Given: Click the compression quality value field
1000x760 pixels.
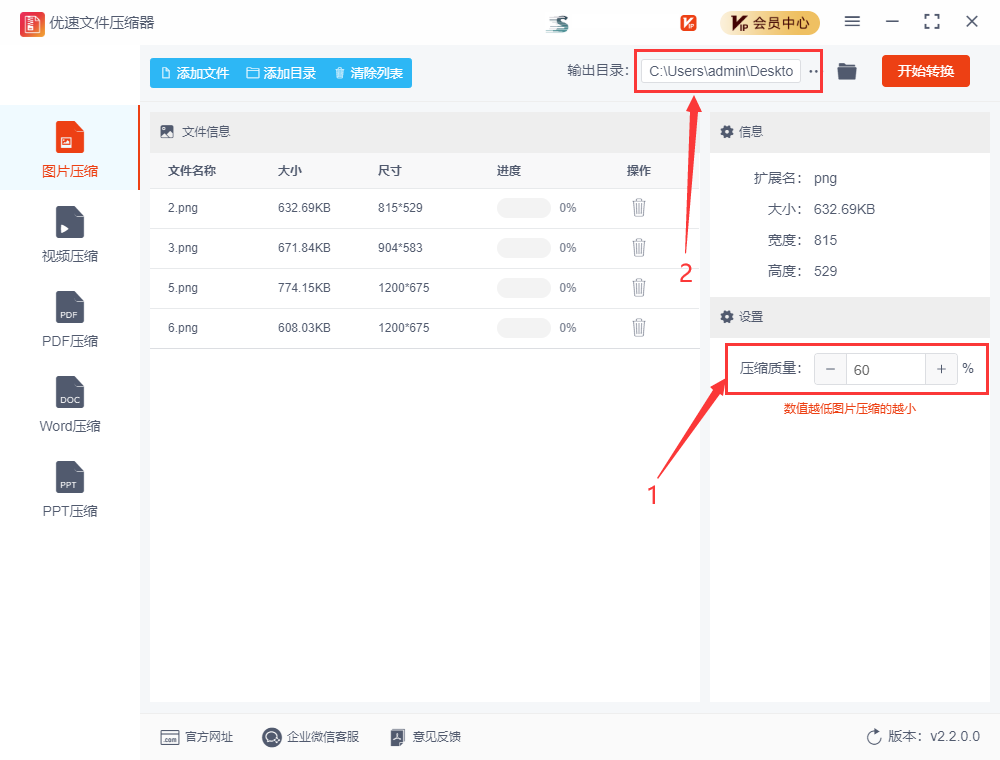Looking at the screenshot, I should [885, 369].
